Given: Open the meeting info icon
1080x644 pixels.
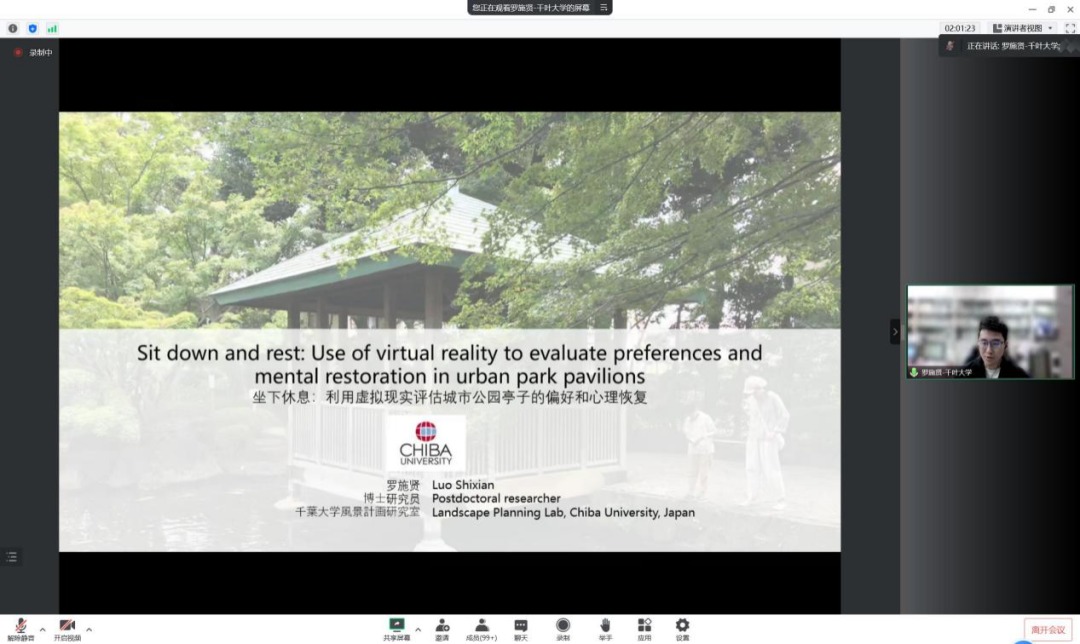Looking at the screenshot, I should click(x=13, y=28).
